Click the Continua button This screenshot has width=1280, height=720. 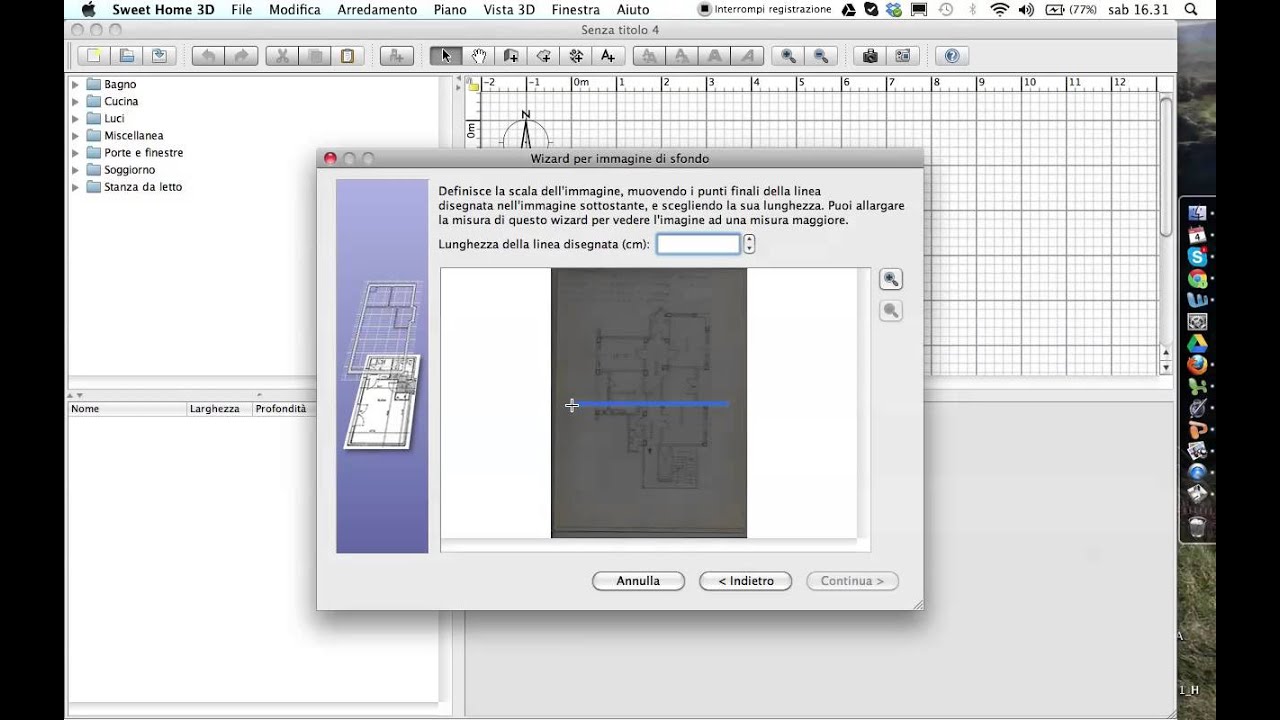coord(852,581)
